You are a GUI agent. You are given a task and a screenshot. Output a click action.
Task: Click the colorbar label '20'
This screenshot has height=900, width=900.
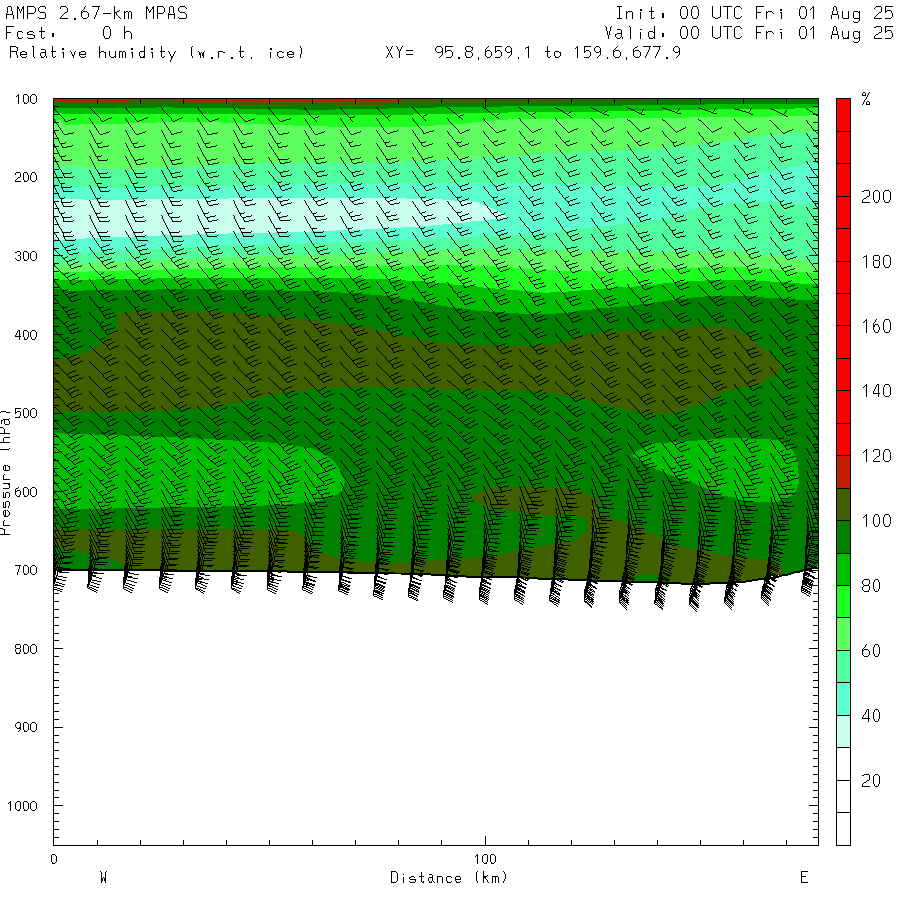coord(871,780)
